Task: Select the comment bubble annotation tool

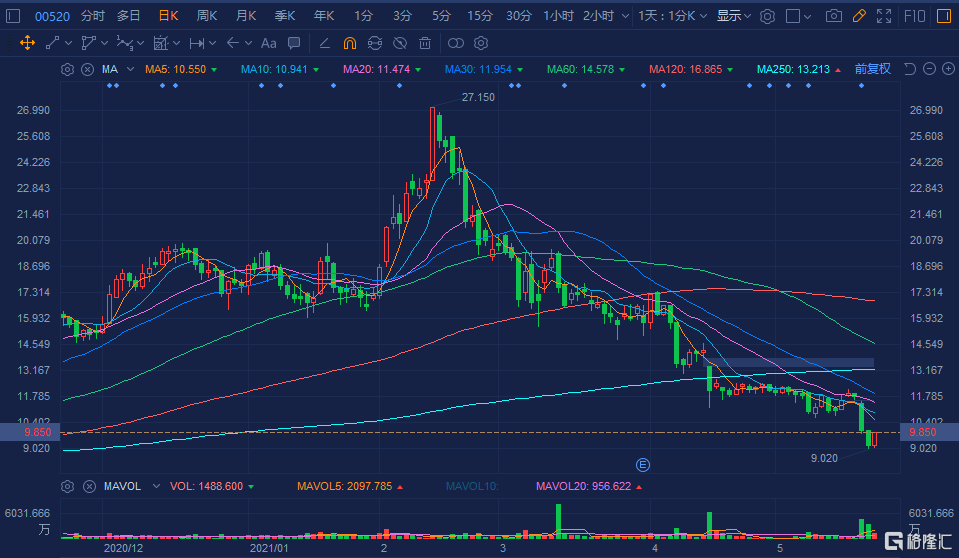Action: 293,43
